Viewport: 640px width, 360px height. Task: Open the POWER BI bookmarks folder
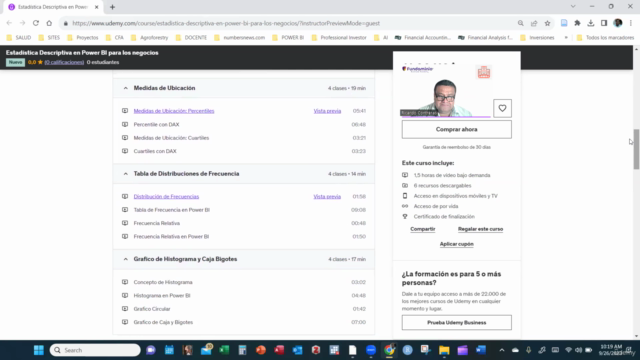pos(288,38)
